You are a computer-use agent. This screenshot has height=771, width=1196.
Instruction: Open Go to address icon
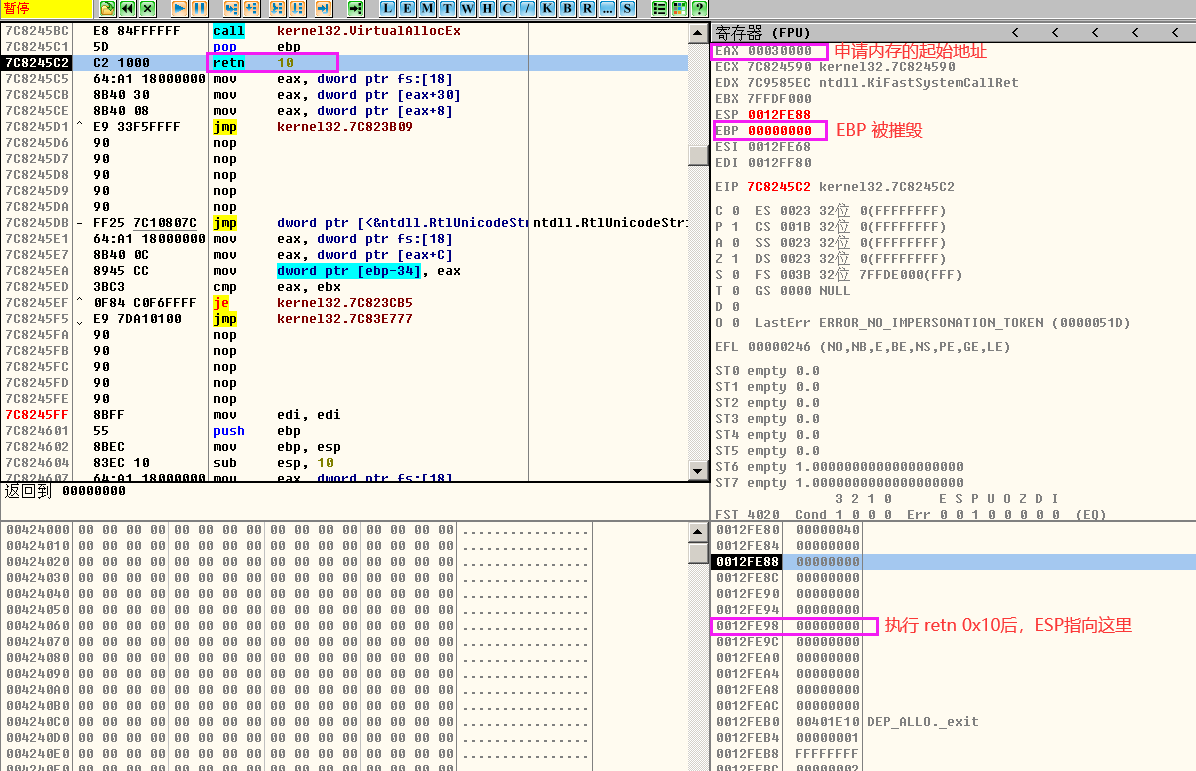tap(355, 8)
